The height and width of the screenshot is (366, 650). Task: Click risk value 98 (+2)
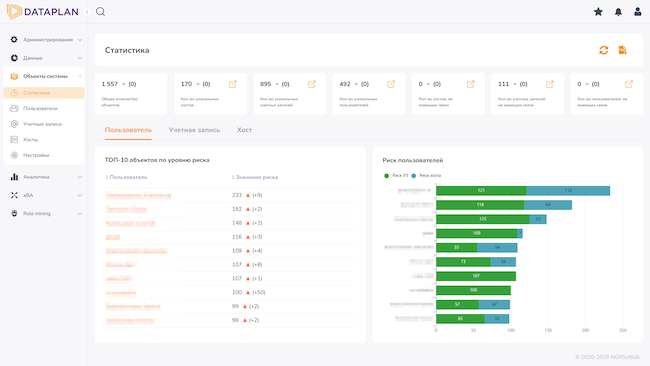[245, 320]
